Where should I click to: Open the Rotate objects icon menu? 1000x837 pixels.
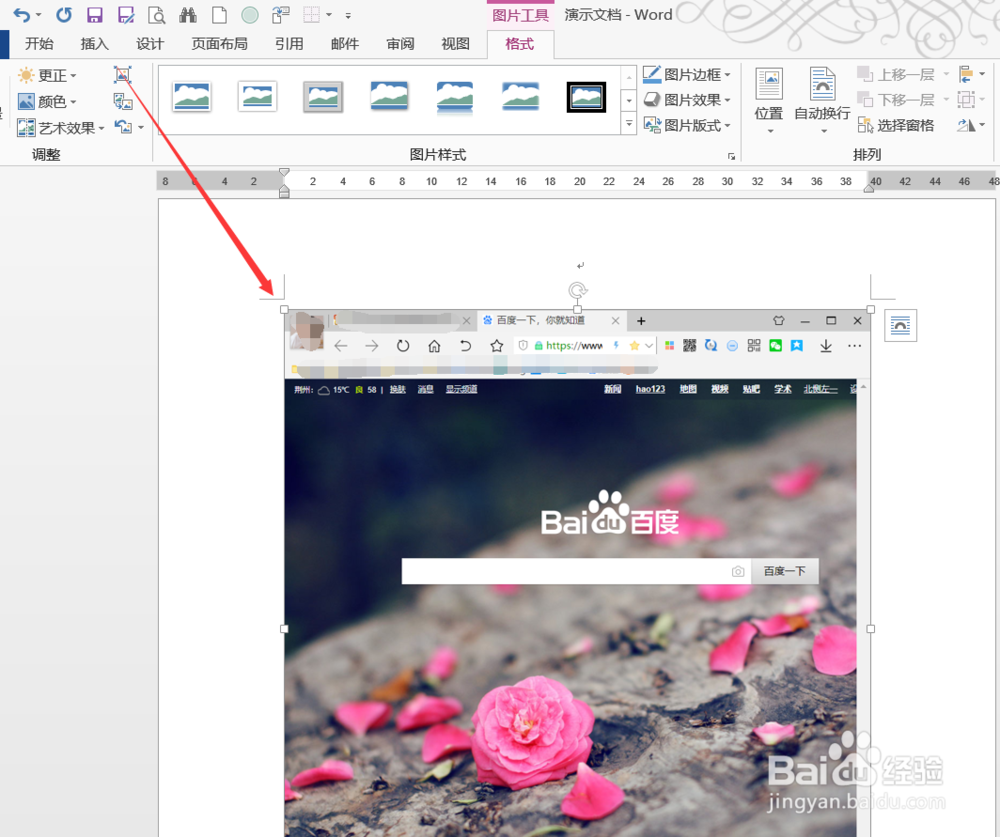tap(971, 125)
